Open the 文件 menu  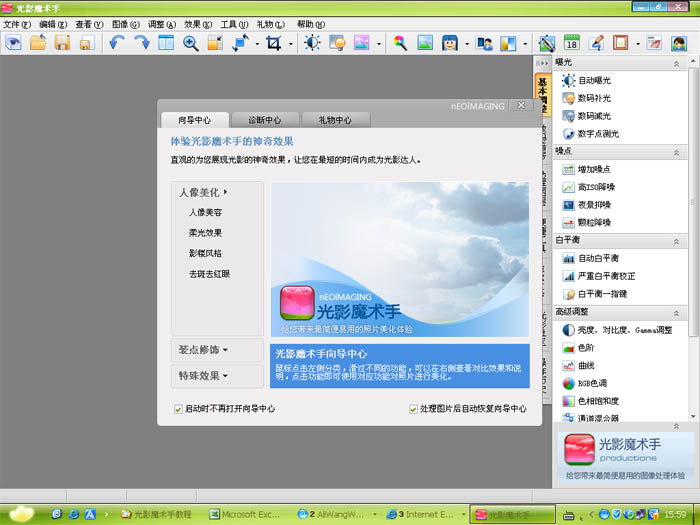pos(17,24)
